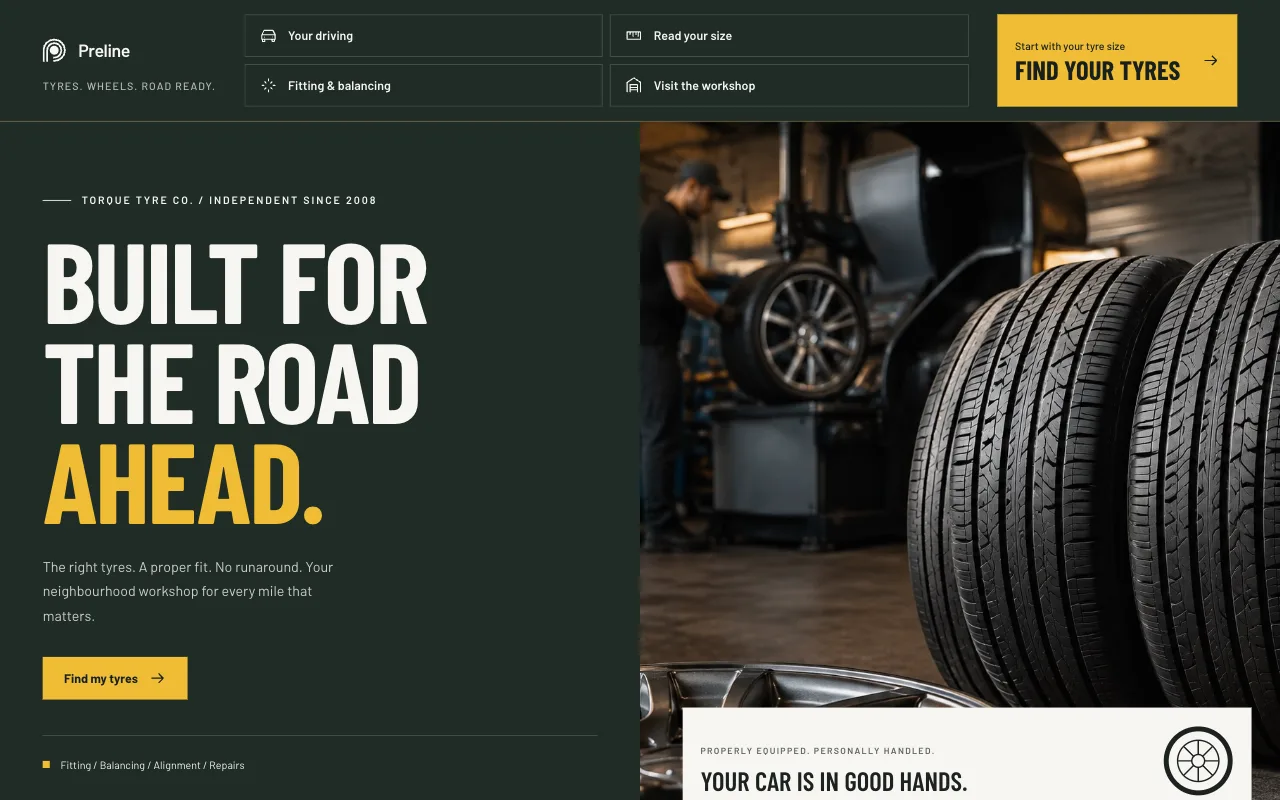This screenshot has width=1280, height=800.
Task: Click the Preline brand name link
Action: click(104, 51)
